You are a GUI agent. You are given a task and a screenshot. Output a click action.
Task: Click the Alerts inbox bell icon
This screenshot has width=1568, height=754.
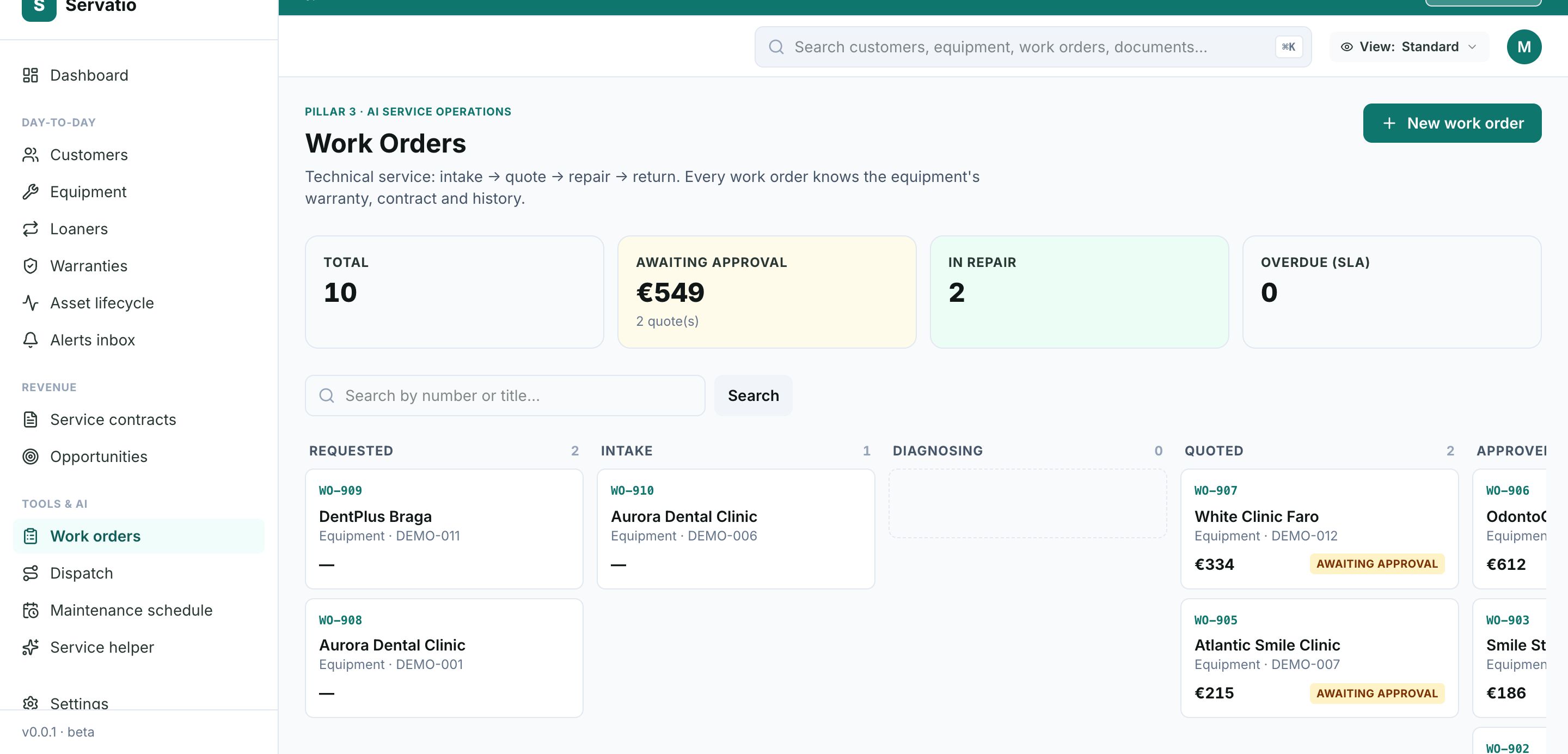tap(30, 340)
